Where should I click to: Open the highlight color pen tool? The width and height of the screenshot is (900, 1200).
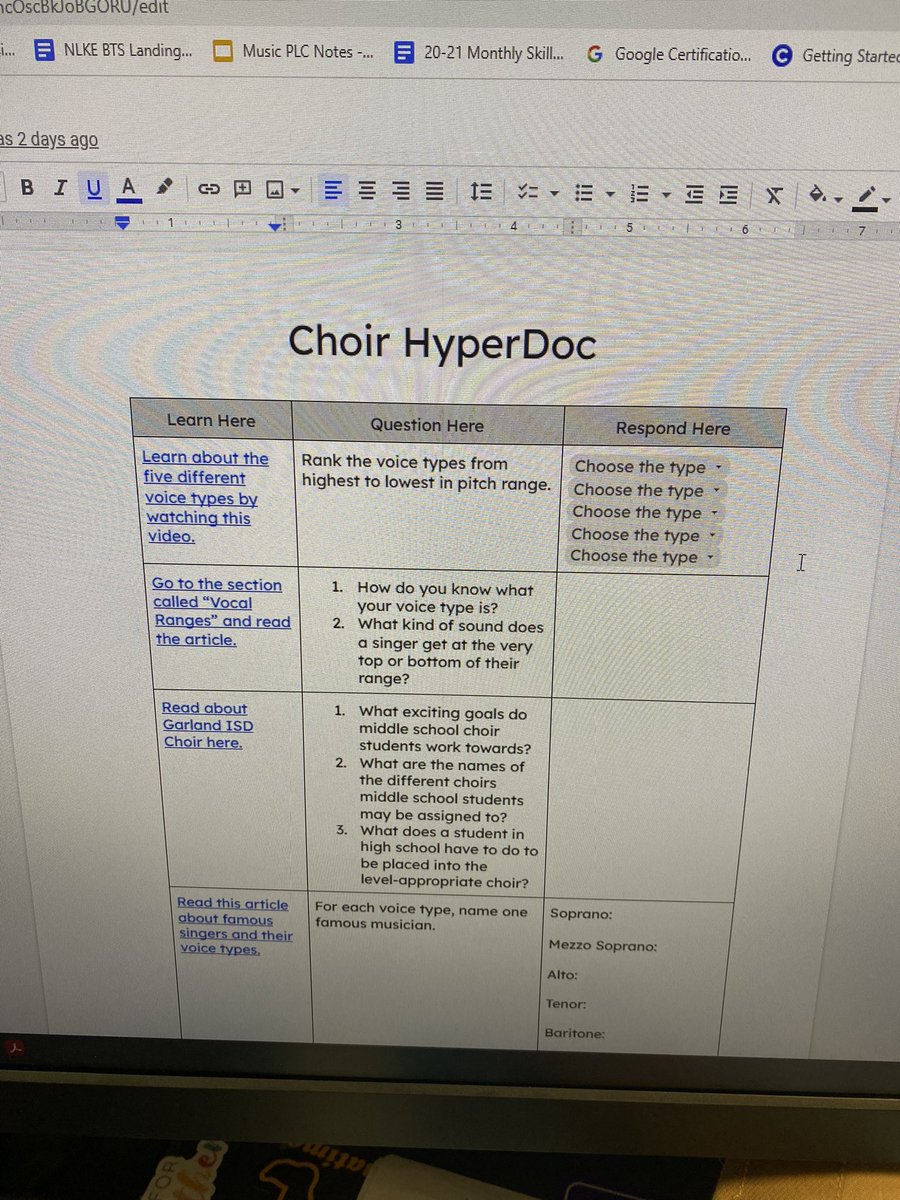click(x=165, y=186)
